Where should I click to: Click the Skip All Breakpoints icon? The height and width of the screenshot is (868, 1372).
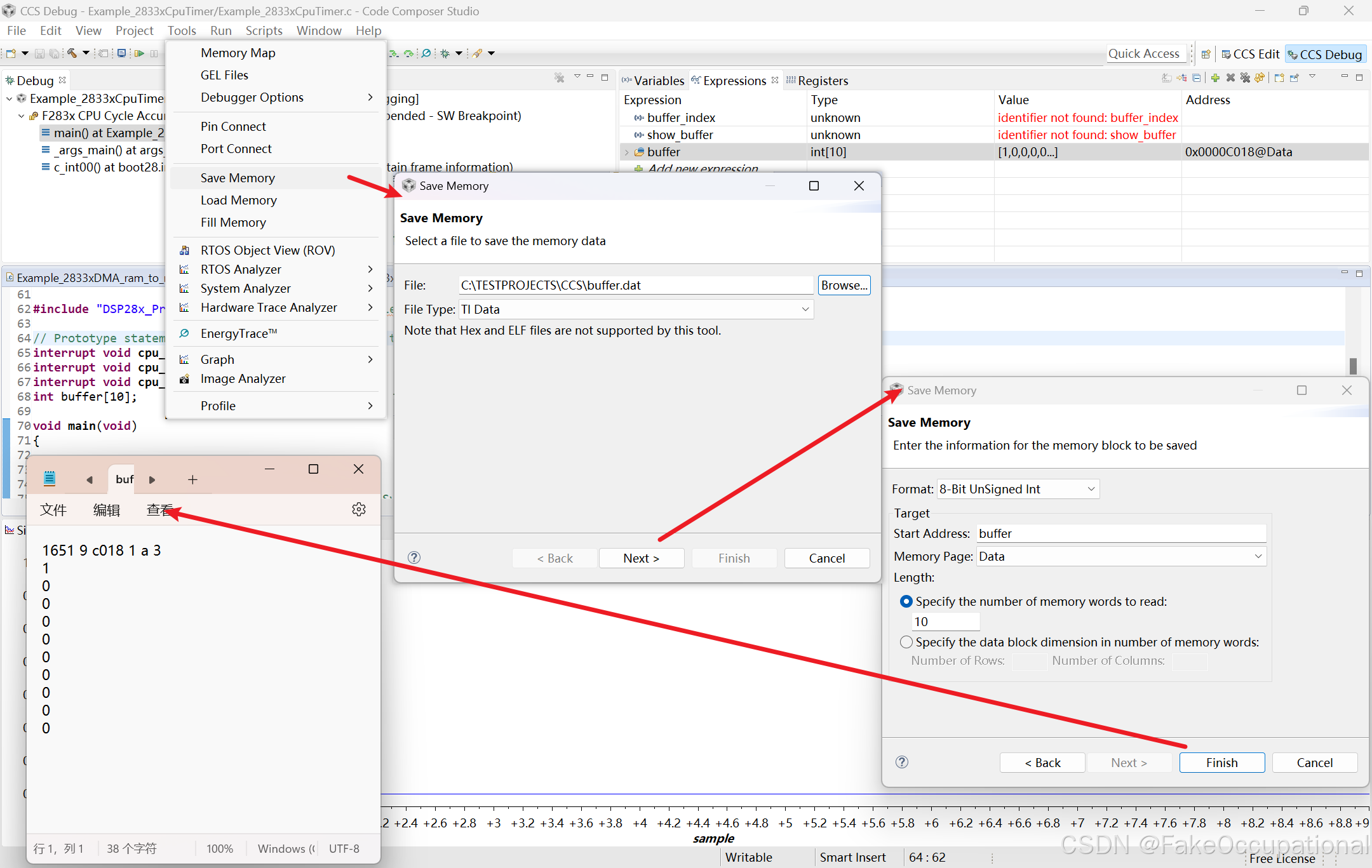coord(426,53)
